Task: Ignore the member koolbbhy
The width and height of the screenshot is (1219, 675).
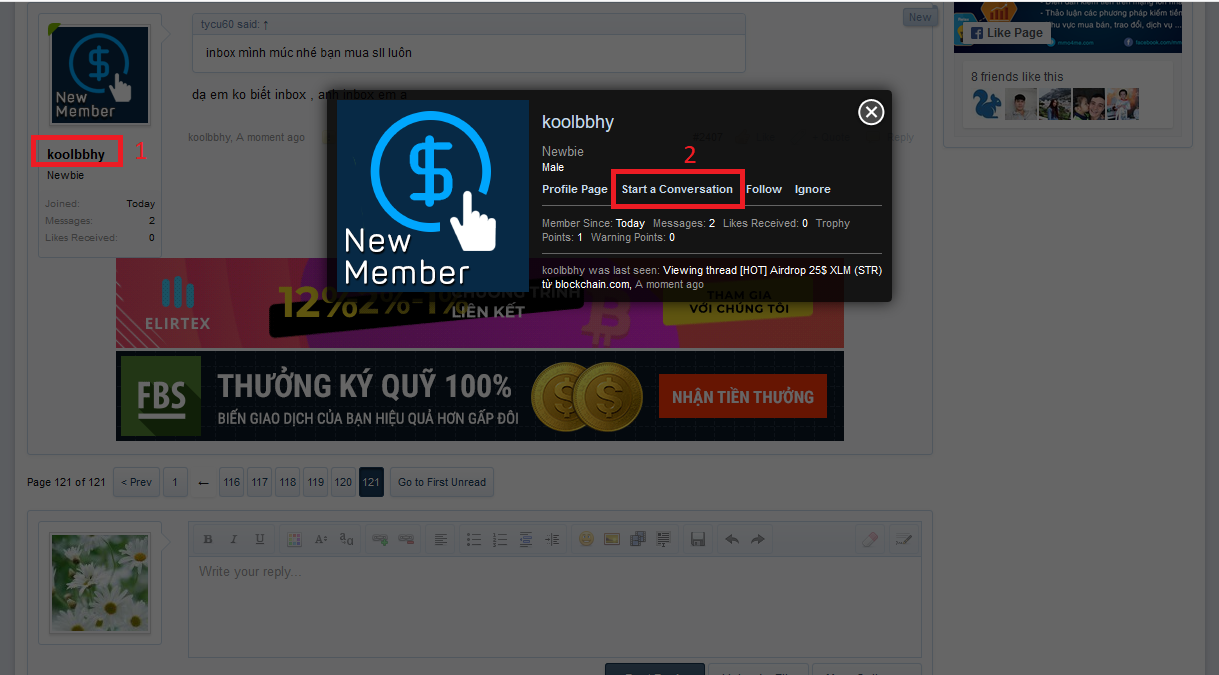Action: click(x=812, y=189)
